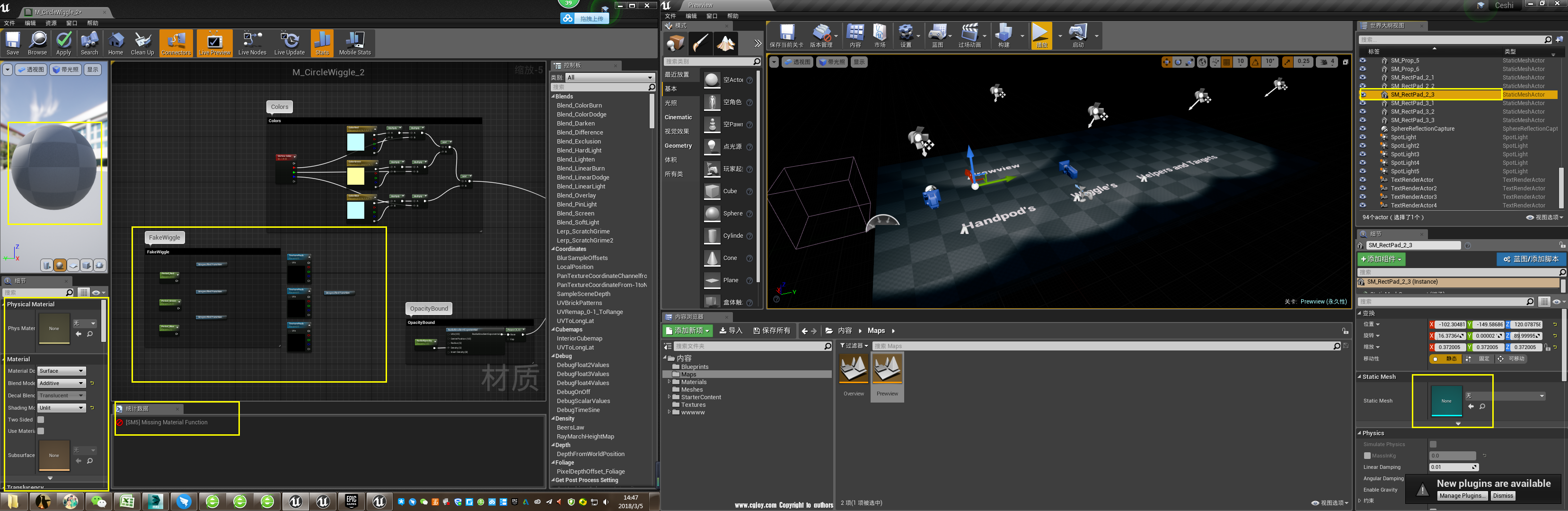
Task: Open 市场 marketplace icon
Action: 880,36
